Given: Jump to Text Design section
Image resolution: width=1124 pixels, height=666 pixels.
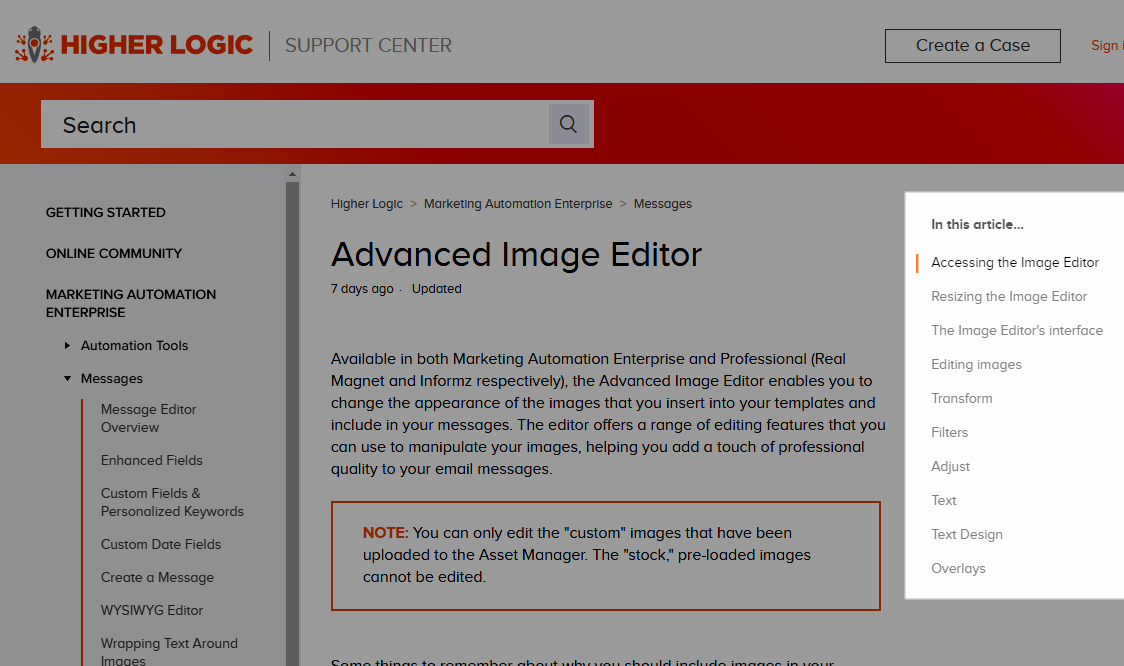Looking at the screenshot, I should [966, 534].
